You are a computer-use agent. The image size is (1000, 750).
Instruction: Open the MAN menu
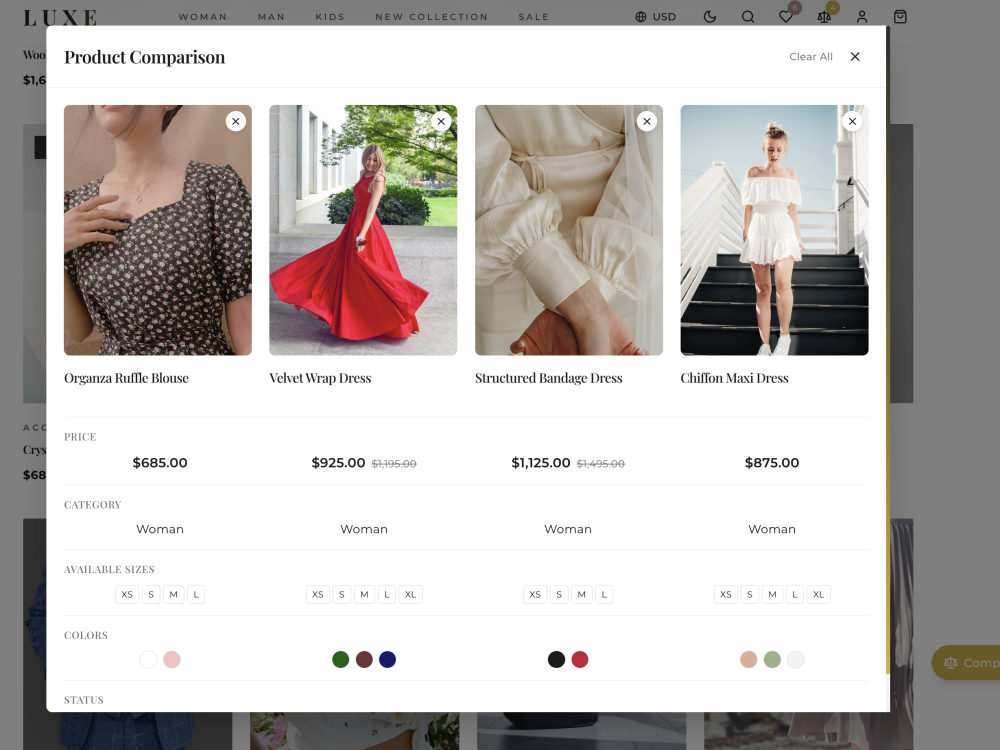pyautogui.click(x=271, y=17)
